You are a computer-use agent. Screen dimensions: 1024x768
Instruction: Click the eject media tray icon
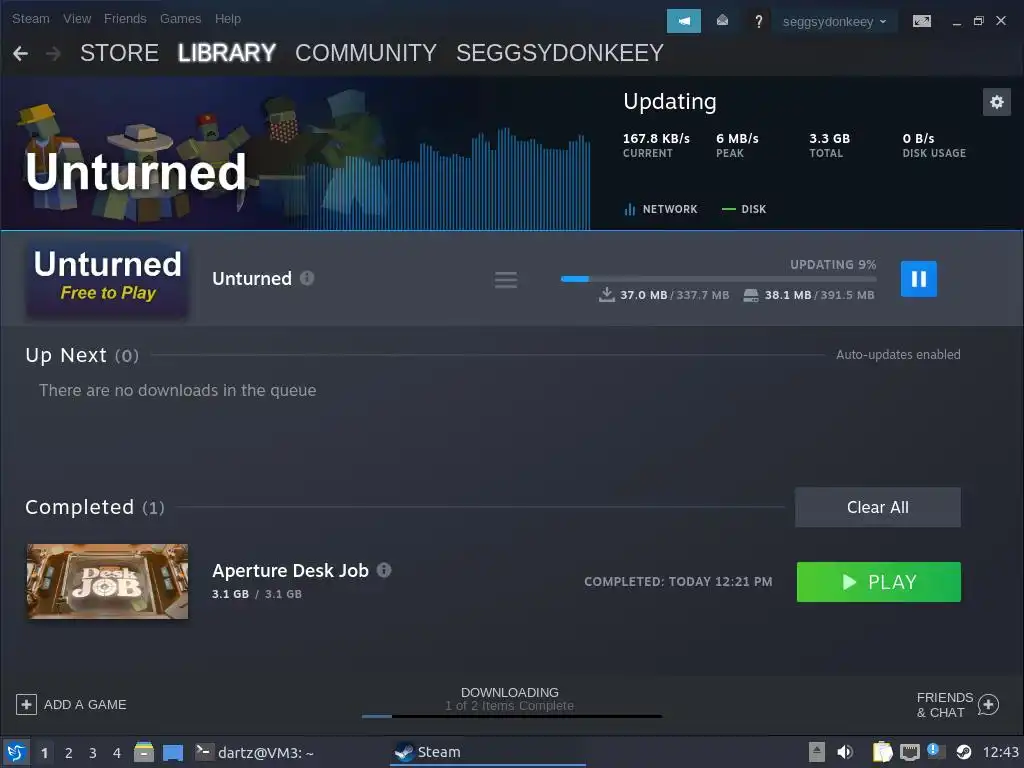coord(817,752)
